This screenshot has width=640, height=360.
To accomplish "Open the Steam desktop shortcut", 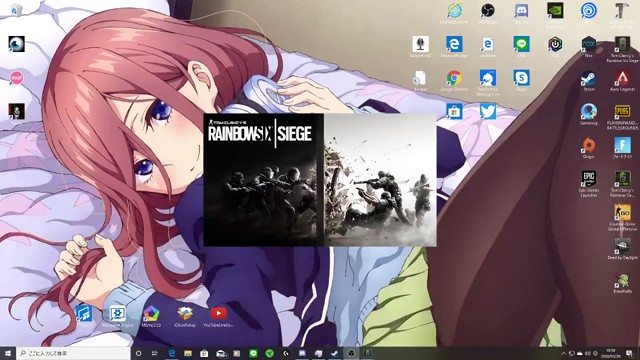I will click(x=589, y=78).
